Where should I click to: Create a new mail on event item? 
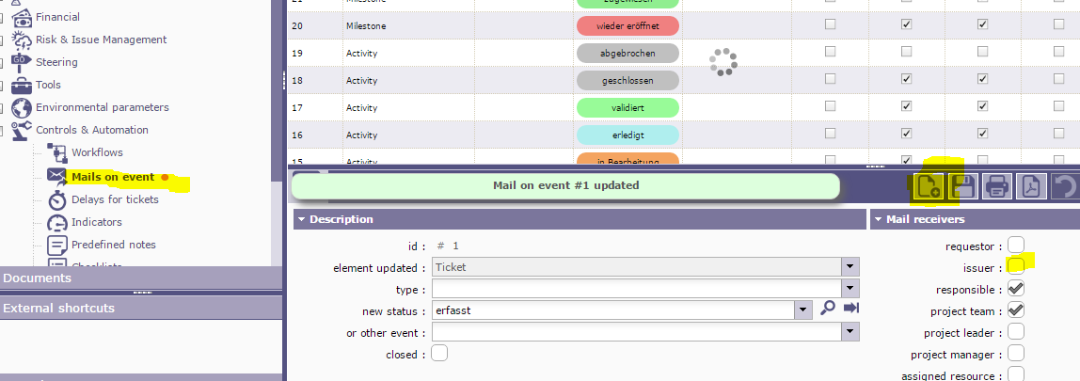click(927, 186)
